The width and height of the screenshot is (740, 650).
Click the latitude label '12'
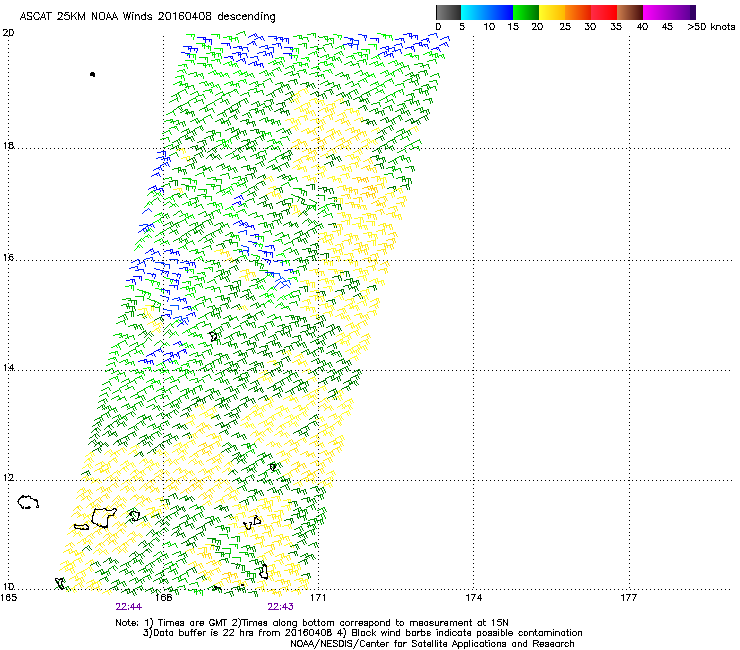pos(8,477)
